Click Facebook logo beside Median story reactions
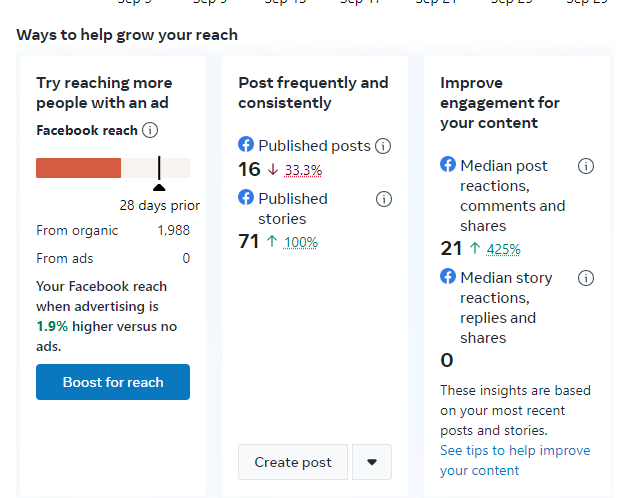This screenshot has height=498, width=623. click(x=448, y=277)
